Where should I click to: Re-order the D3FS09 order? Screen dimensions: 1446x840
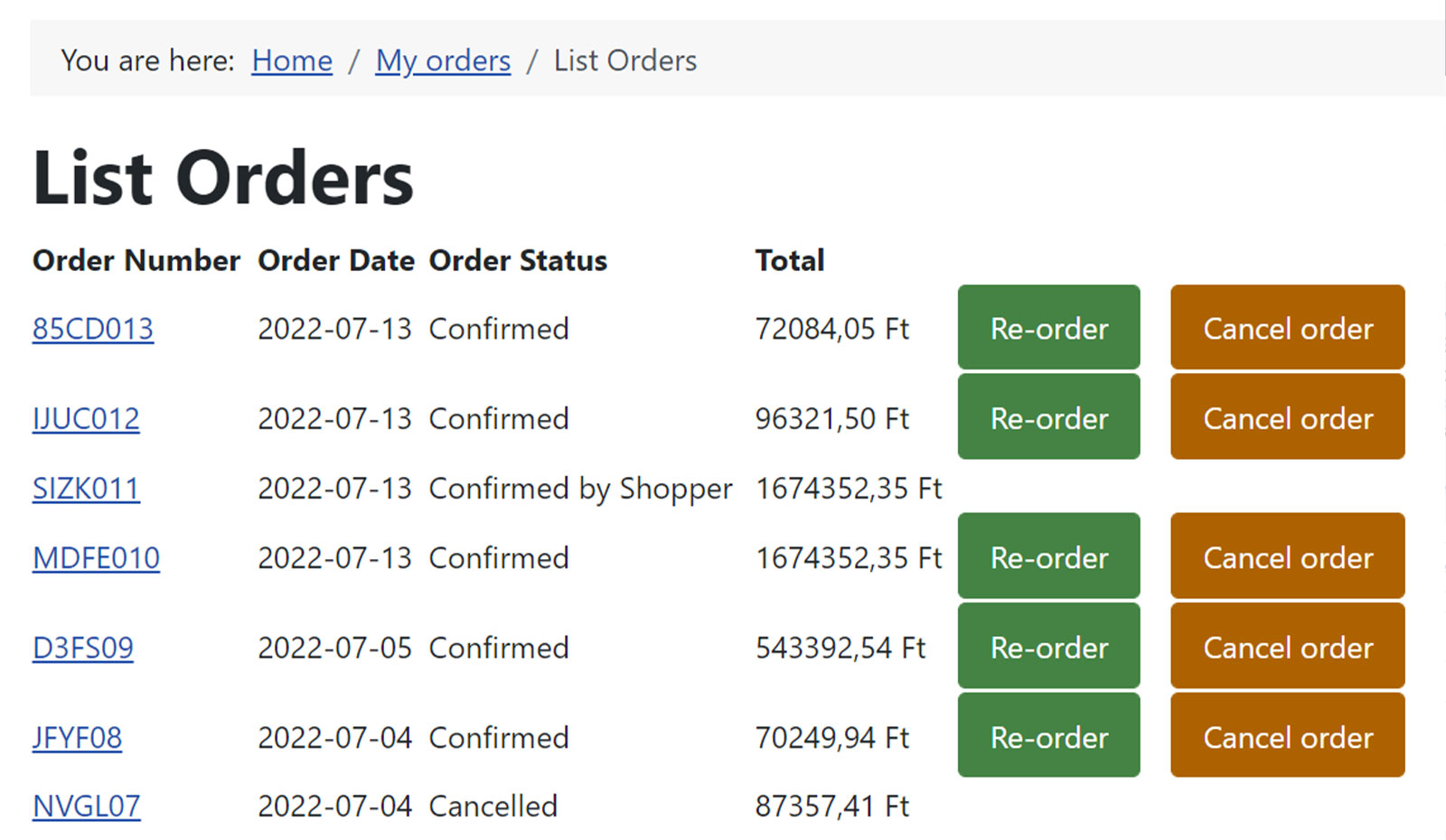click(x=1049, y=646)
